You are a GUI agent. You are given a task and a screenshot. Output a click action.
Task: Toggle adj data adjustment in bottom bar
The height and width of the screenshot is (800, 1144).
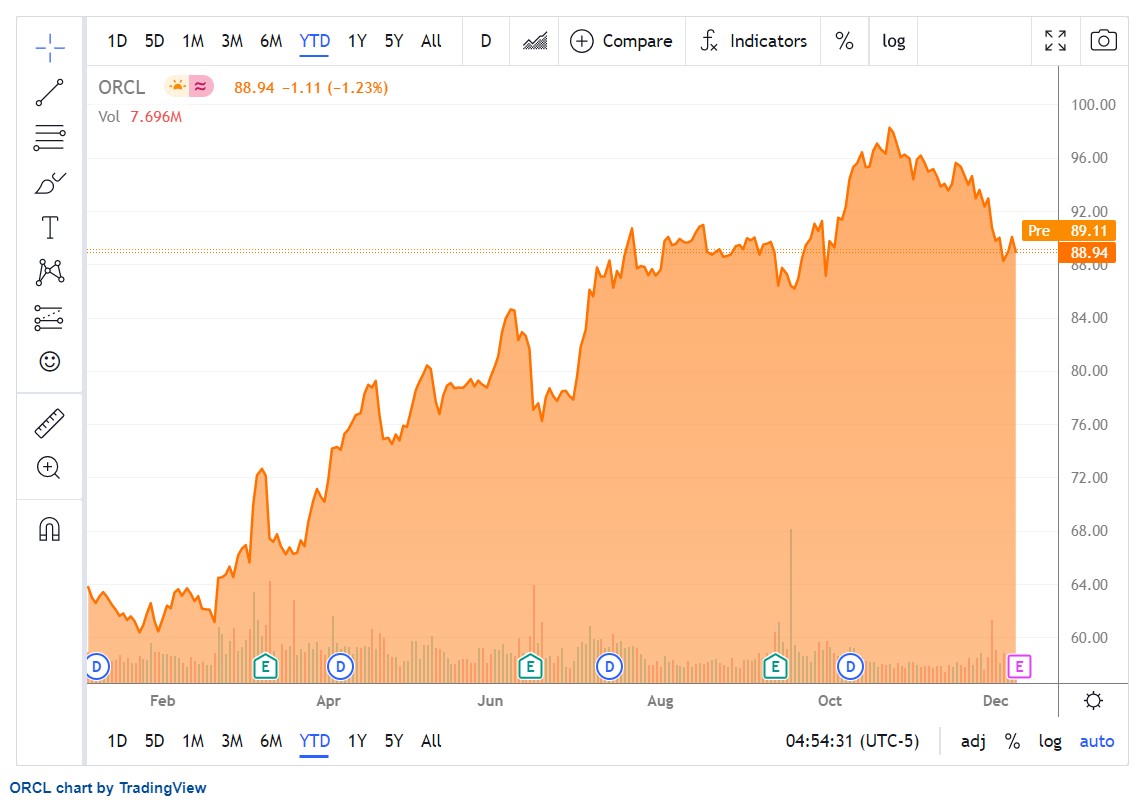(973, 742)
